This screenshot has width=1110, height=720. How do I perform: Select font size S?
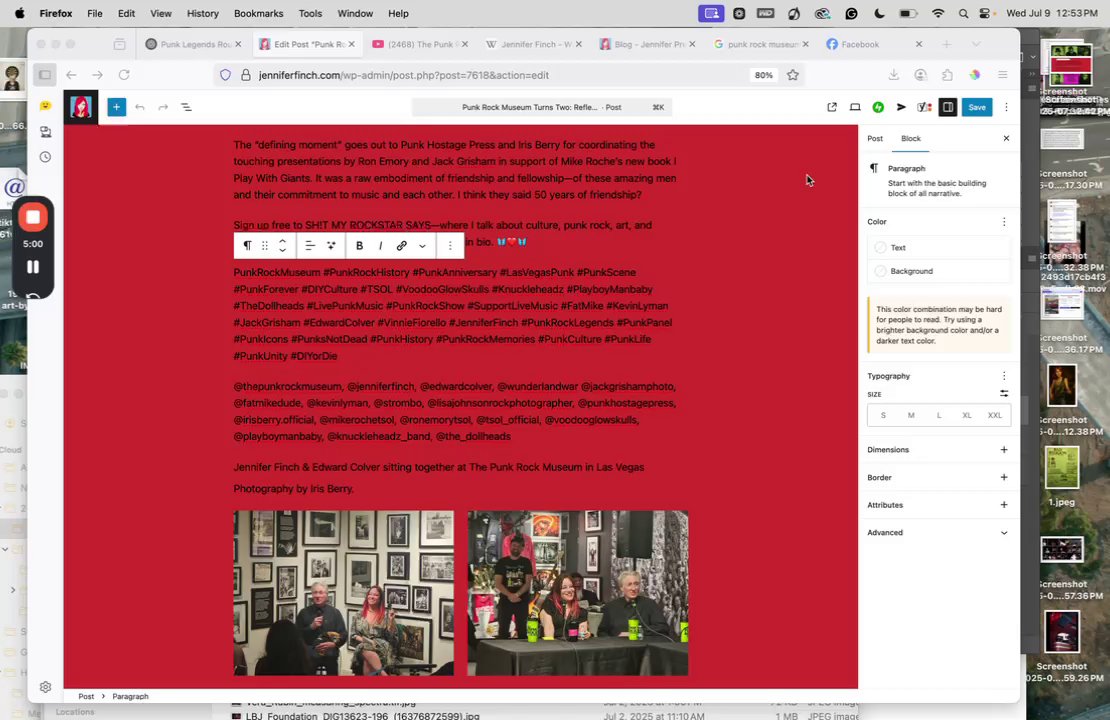883,416
